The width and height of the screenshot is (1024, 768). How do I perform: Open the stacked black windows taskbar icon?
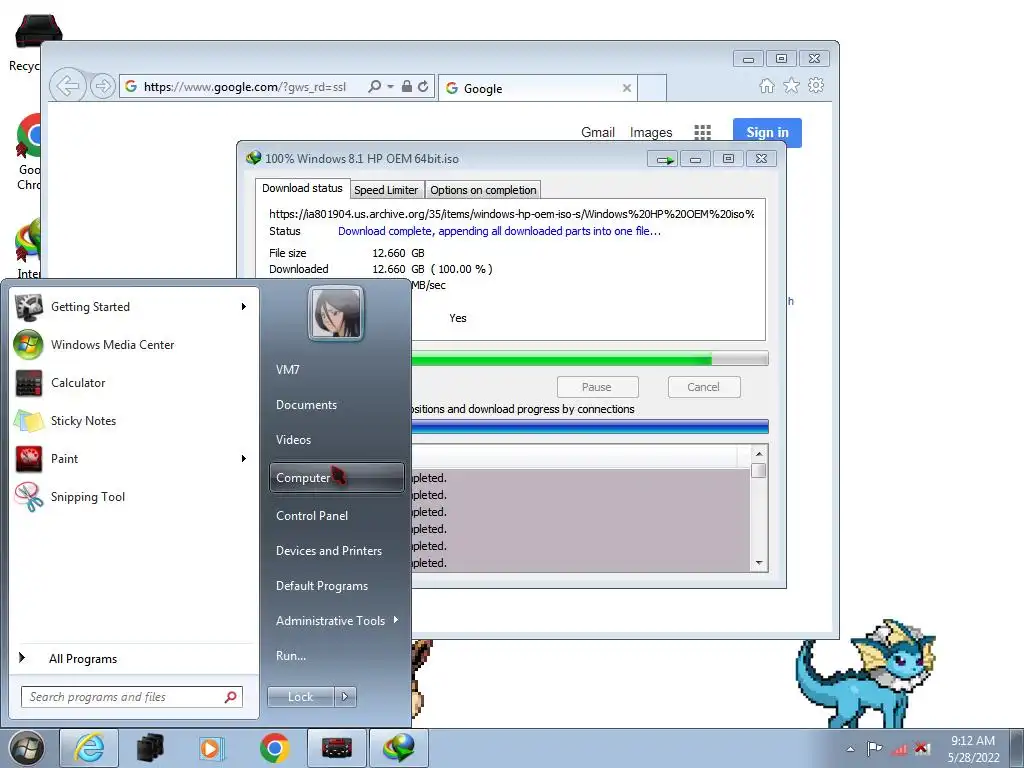pyautogui.click(x=150, y=748)
